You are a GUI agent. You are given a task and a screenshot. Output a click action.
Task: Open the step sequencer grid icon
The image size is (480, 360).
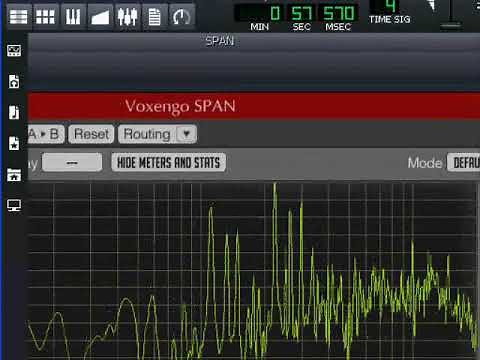(x=45, y=17)
